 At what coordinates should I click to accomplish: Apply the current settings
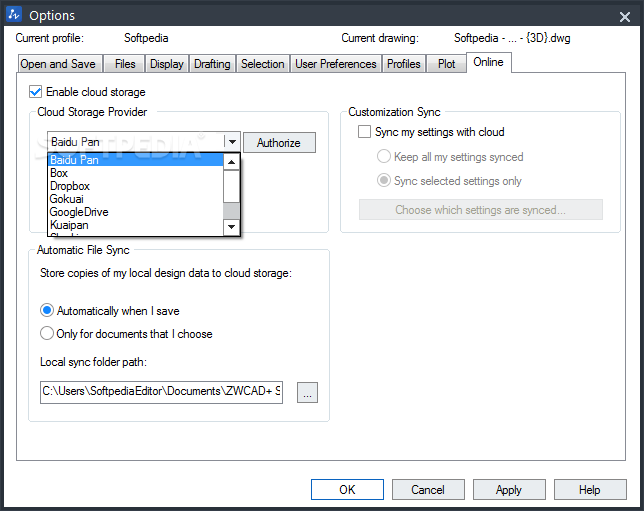[x=509, y=490]
